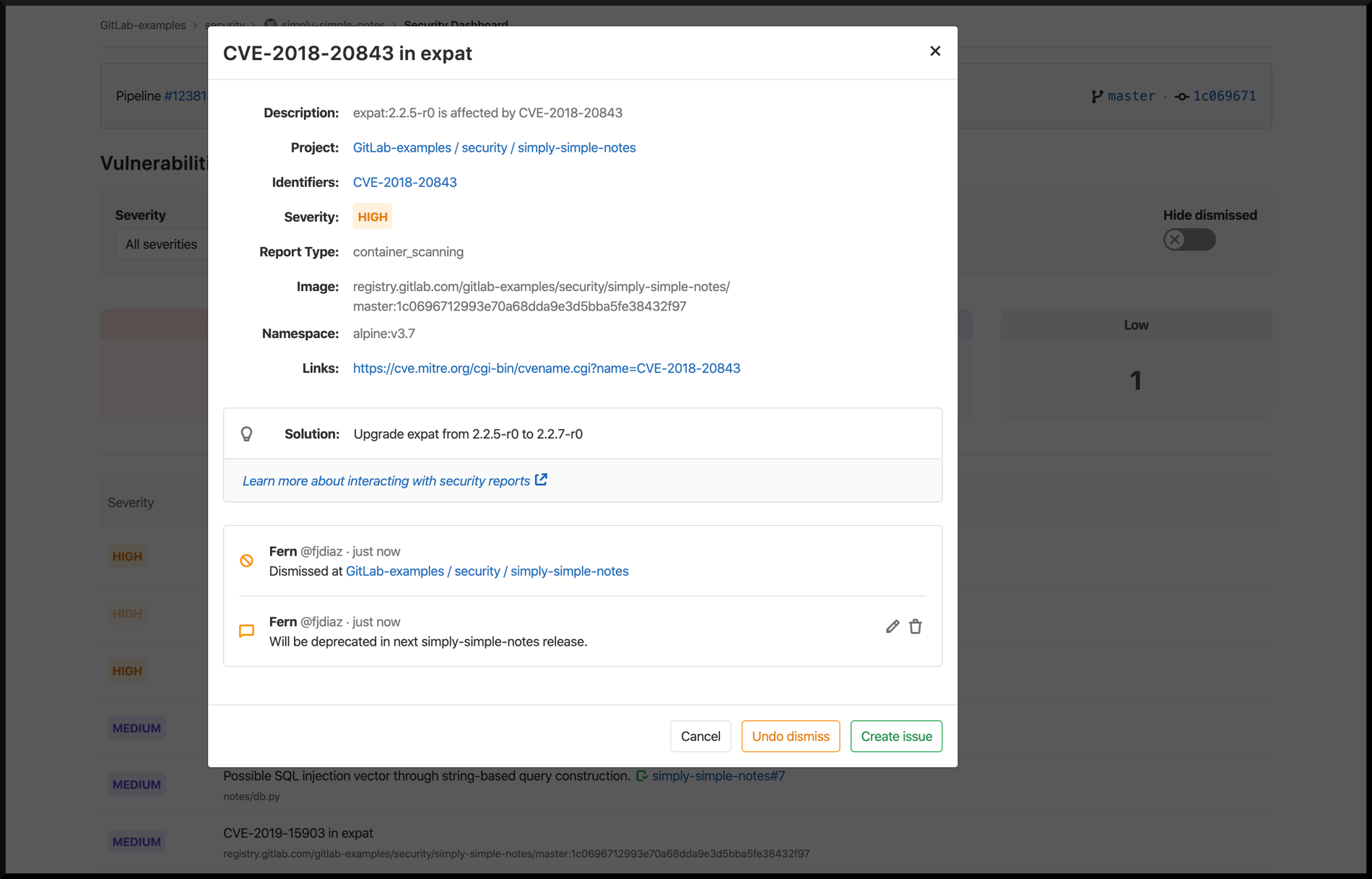Click the issue icon beside simply-simple-notes#7
This screenshot has width=1372, height=879.
pos(642,776)
